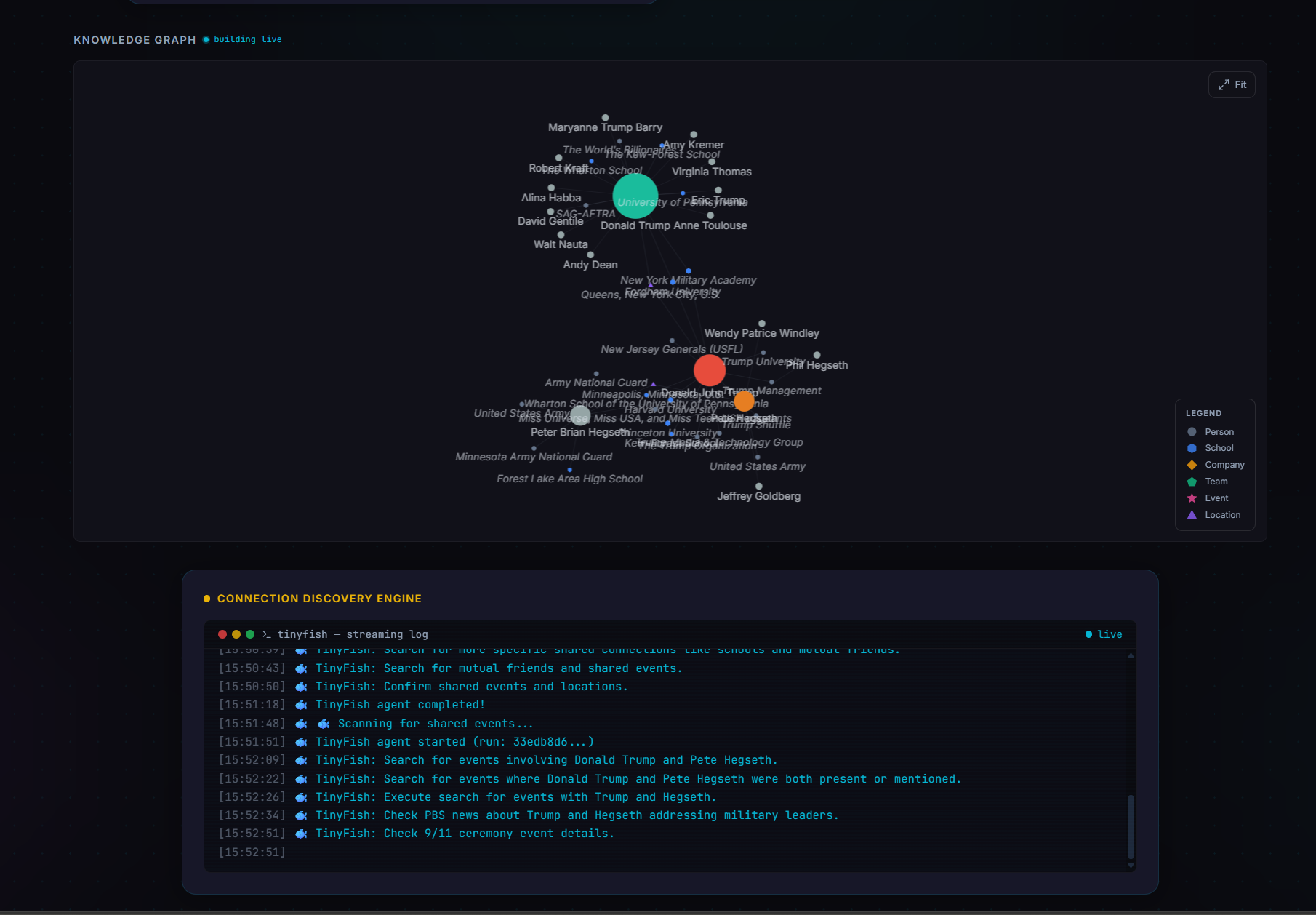The image size is (1316, 915).
Task: Click log line about 9/11 ceremony event details
Action: pos(465,834)
